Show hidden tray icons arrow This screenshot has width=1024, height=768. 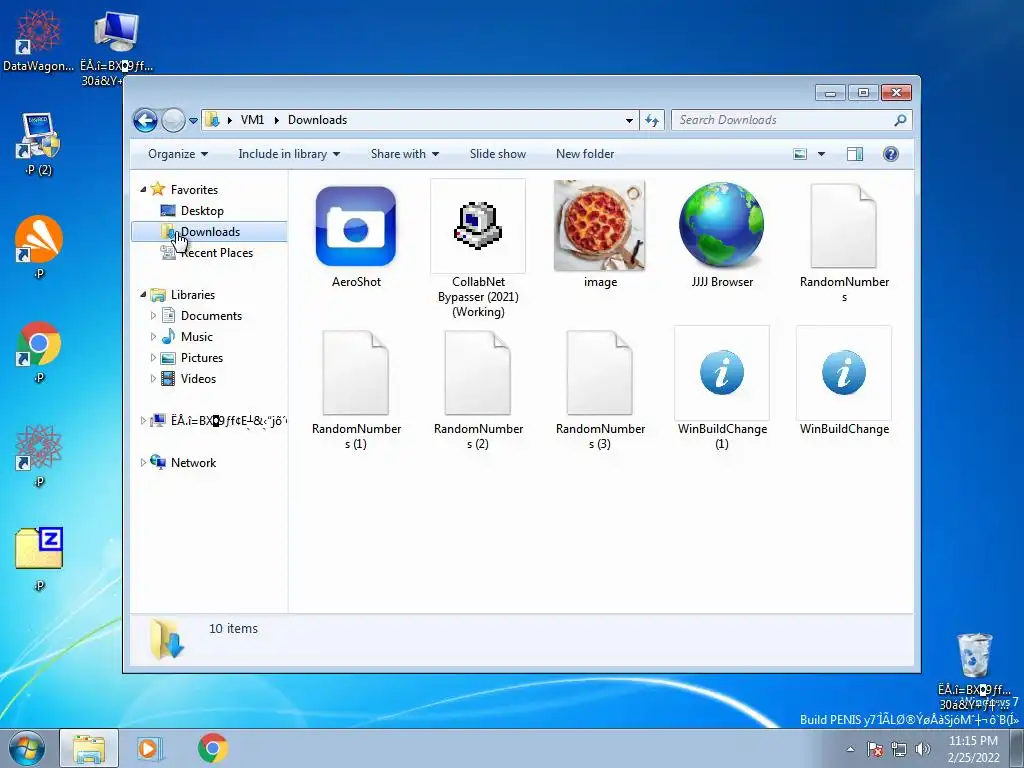click(850, 749)
